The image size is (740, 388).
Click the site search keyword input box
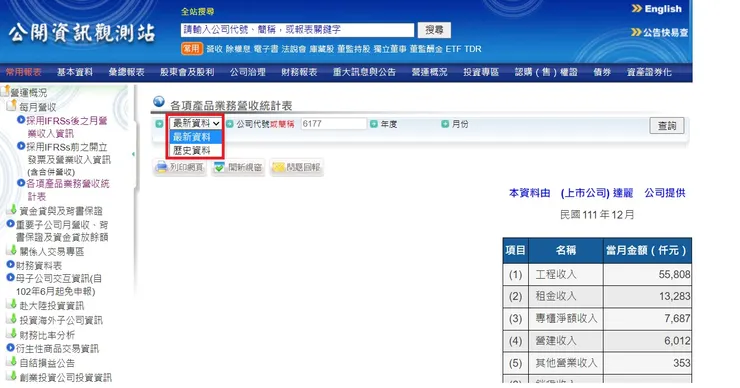(297, 30)
